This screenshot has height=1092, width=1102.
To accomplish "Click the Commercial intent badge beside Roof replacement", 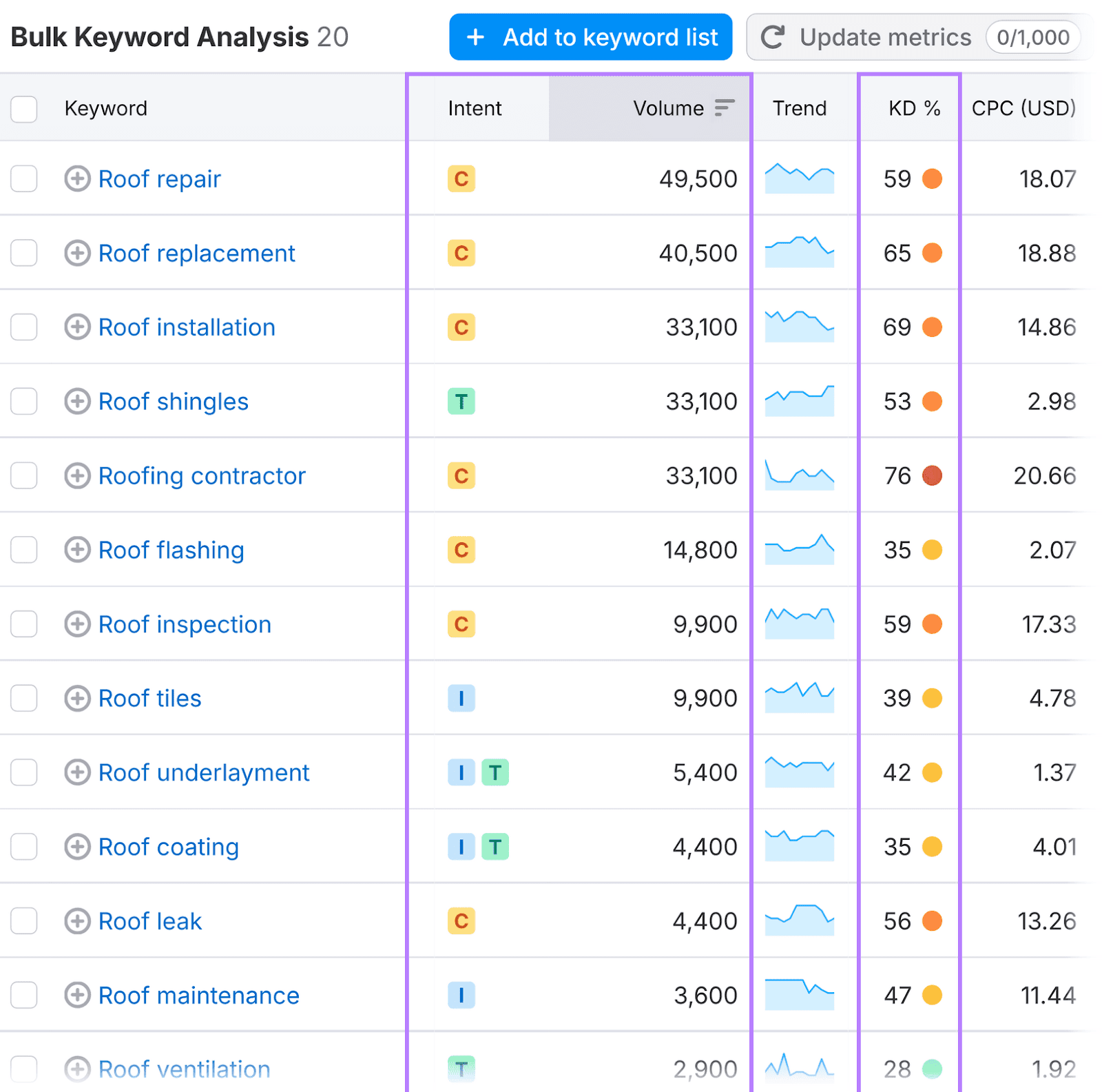I will [x=461, y=253].
